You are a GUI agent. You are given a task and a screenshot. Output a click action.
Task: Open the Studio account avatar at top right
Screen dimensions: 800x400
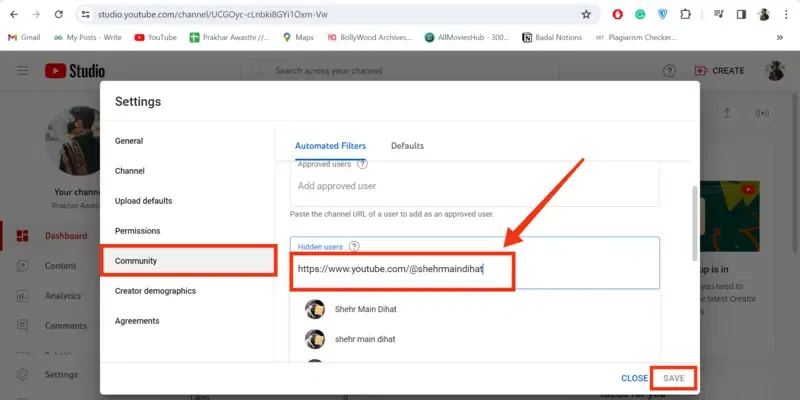click(775, 71)
